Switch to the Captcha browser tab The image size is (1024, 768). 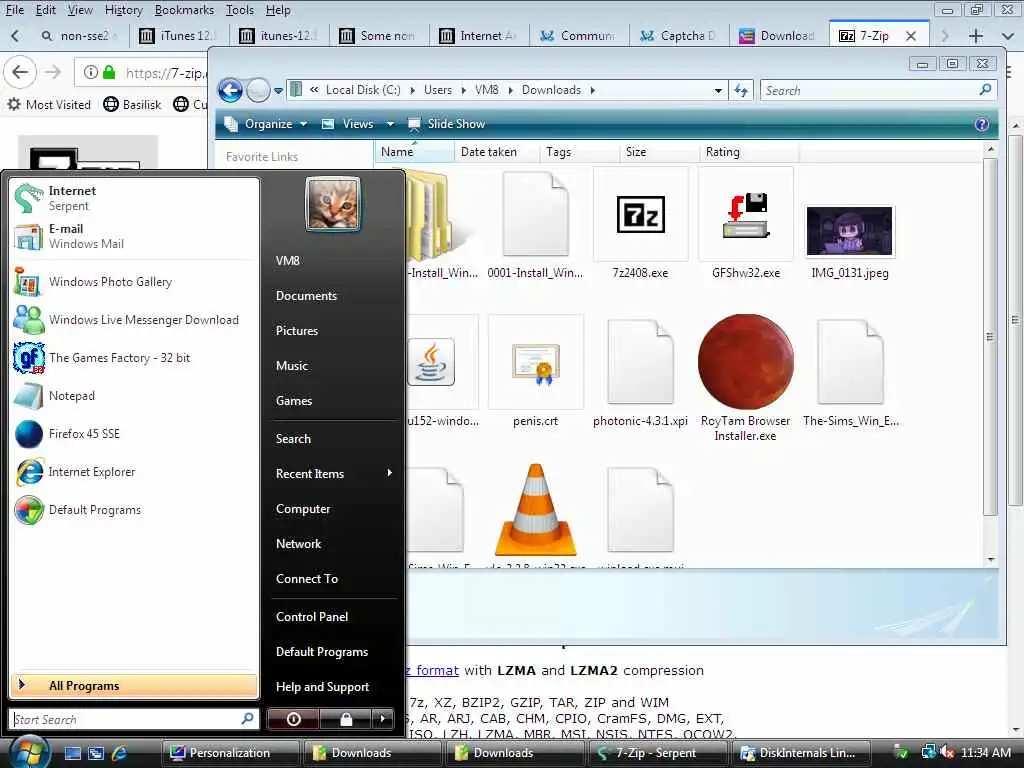pyautogui.click(x=679, y=35)
